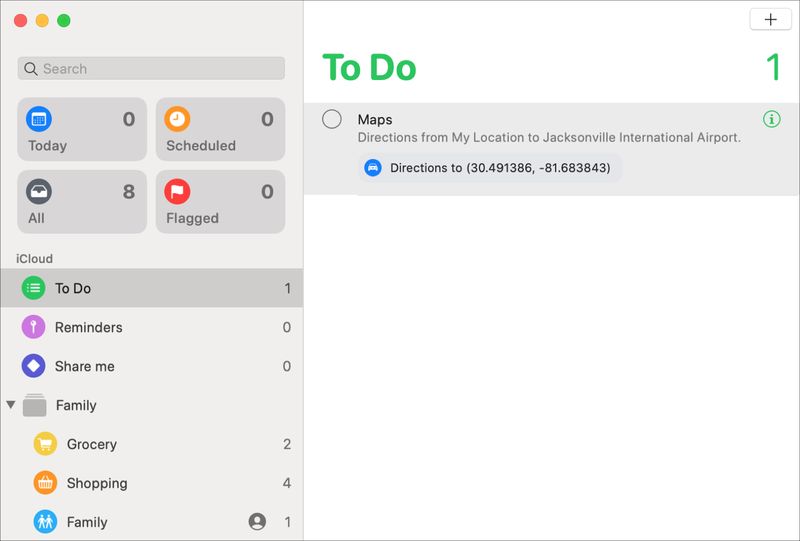
Task: Click the red Flagged flag icon
Action: point(177,191)
